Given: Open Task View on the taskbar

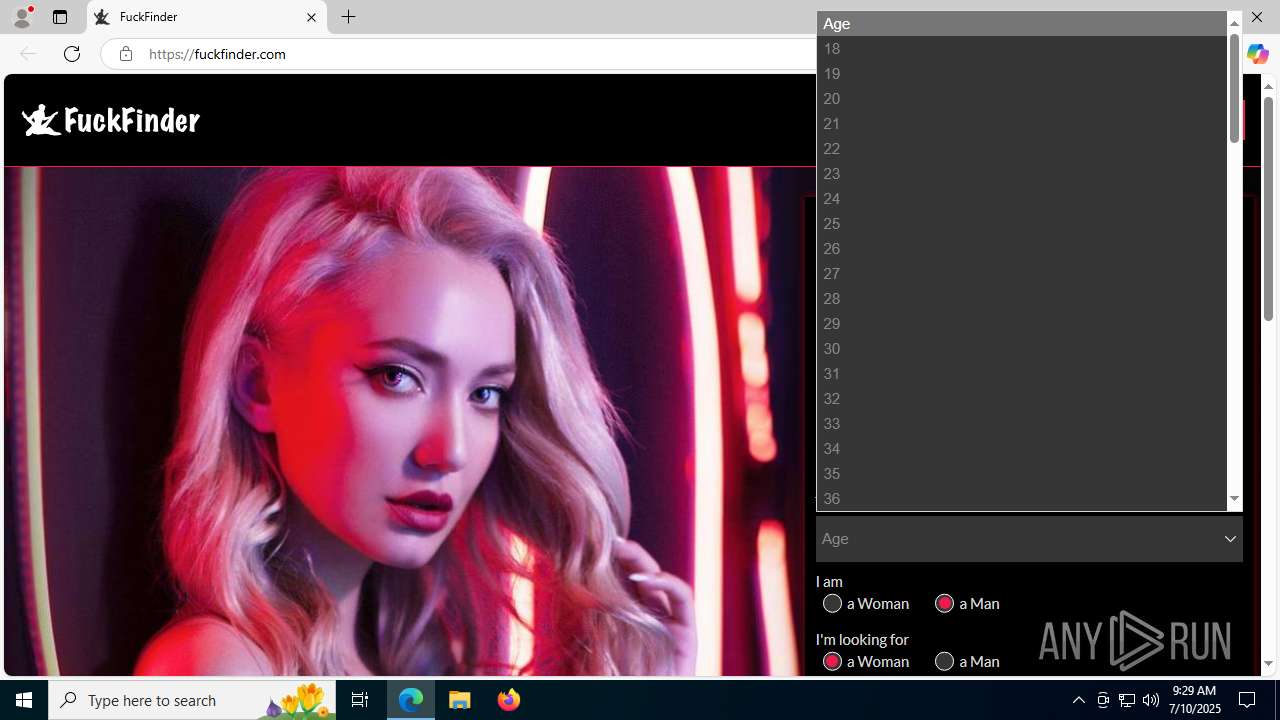Looking at the screenshot, I should tap(360, 700).
